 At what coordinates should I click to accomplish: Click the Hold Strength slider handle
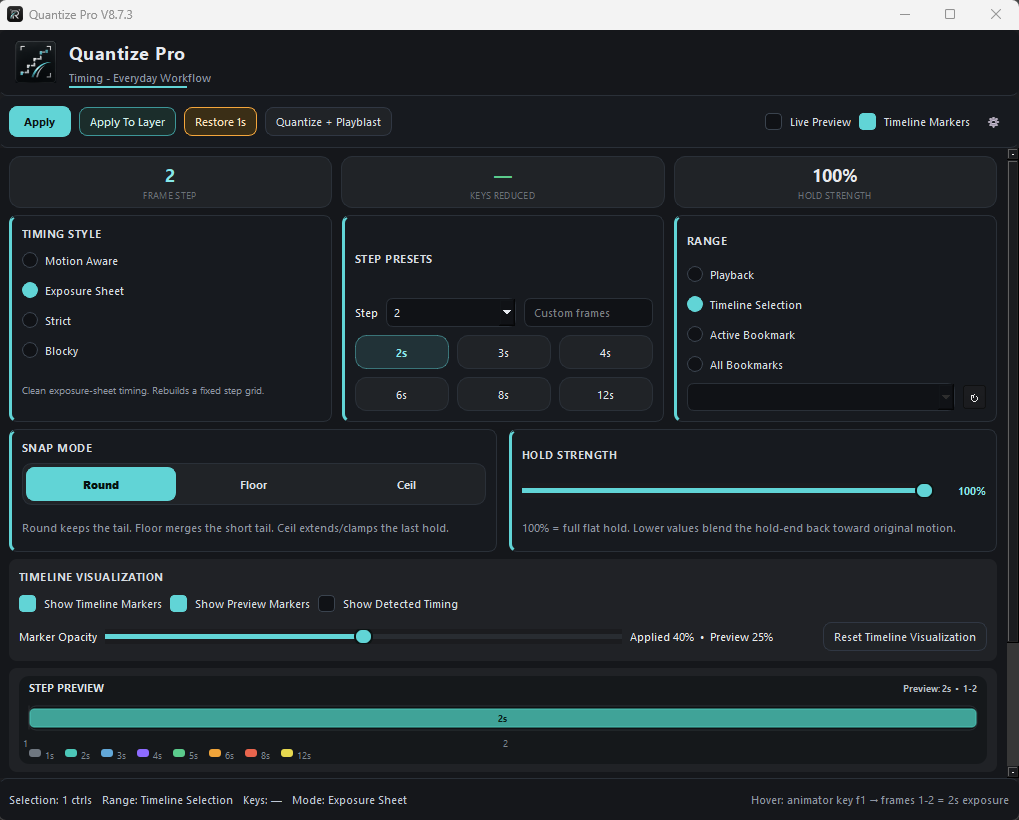(x=924, y=491)
